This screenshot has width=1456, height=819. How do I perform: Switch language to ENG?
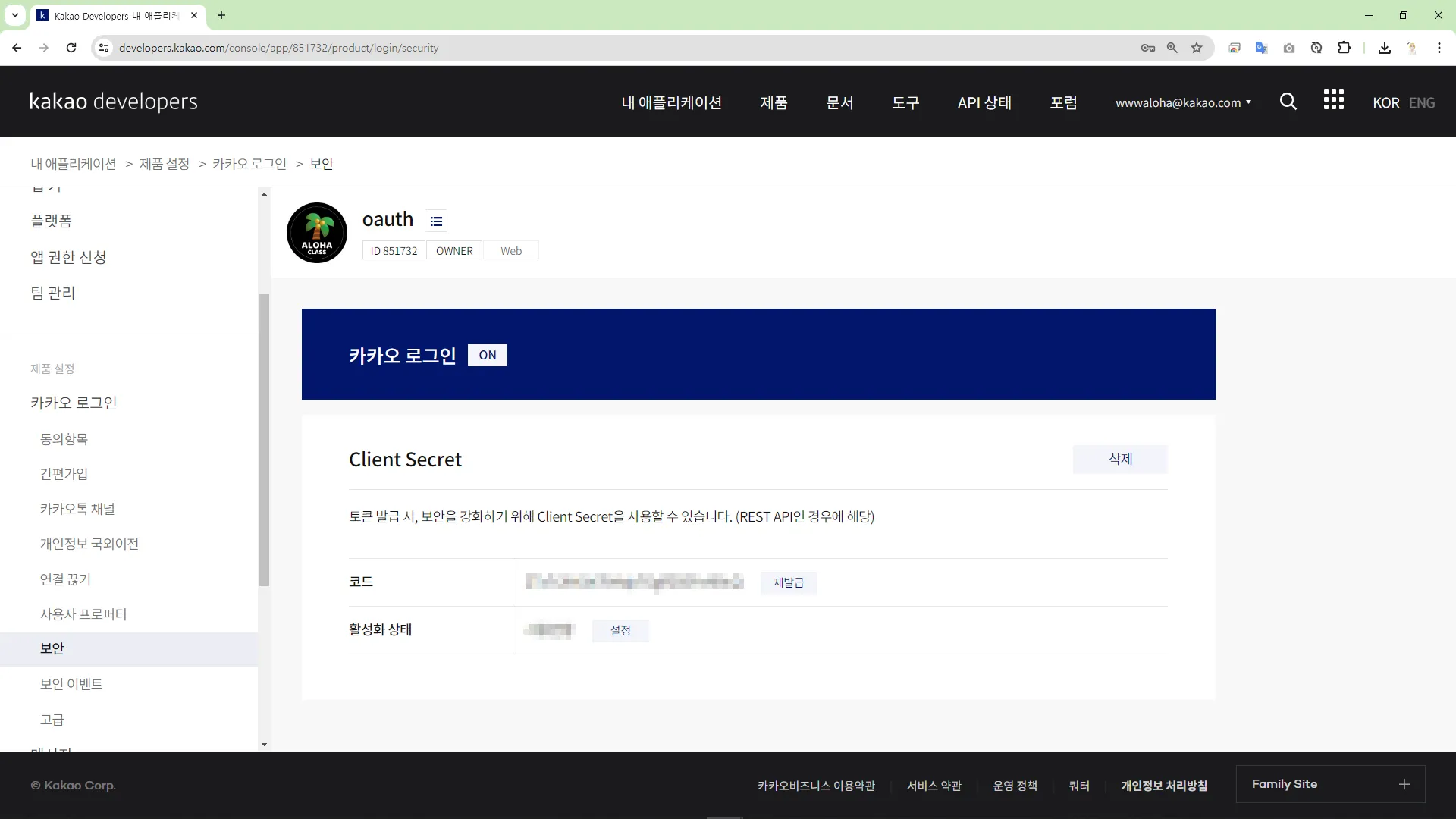(x=1422, y=102)
